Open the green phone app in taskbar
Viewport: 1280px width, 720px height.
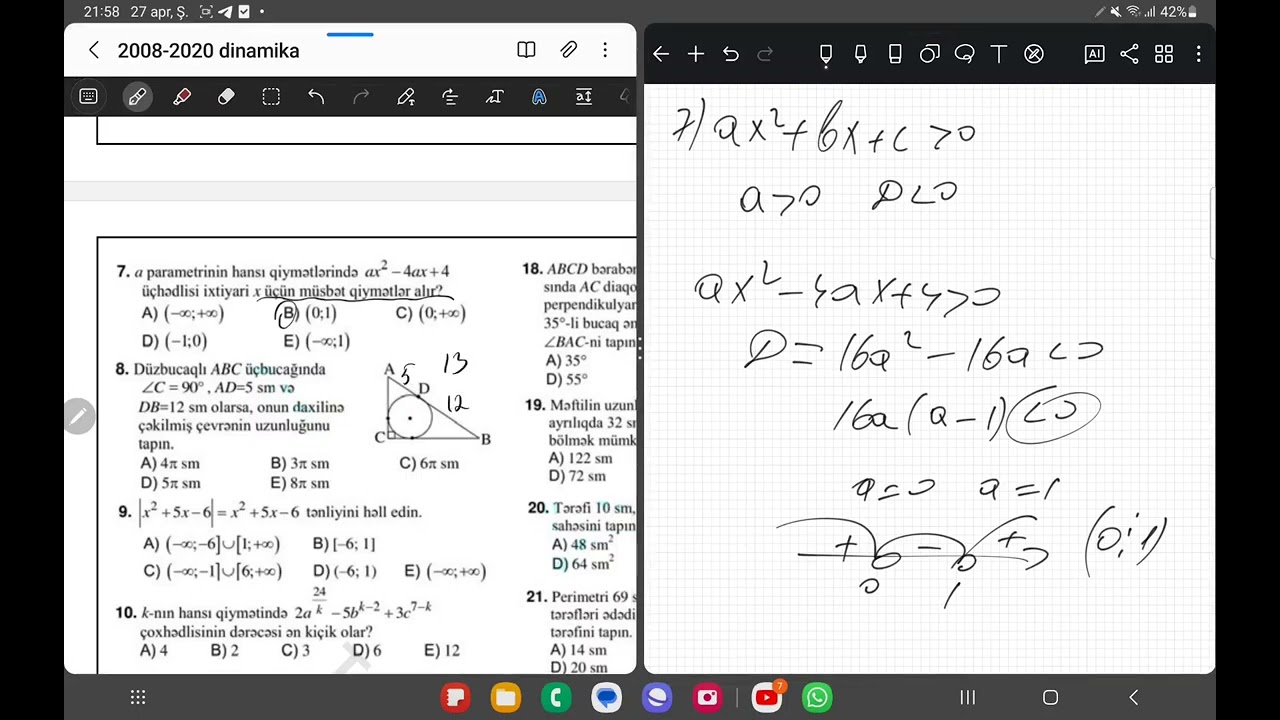pyautogui.click(x=556, y=697)
